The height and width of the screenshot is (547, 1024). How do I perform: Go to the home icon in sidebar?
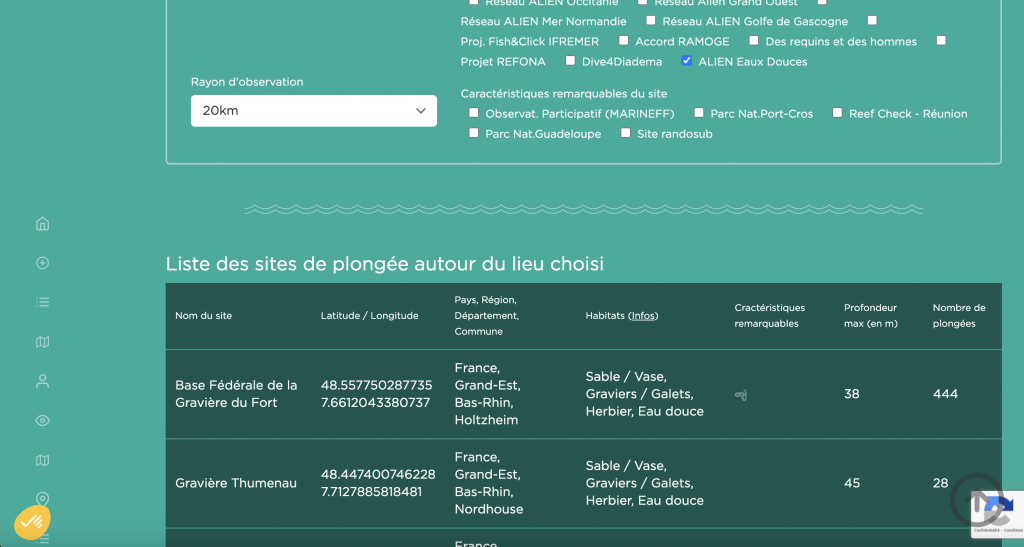(42, 224)
